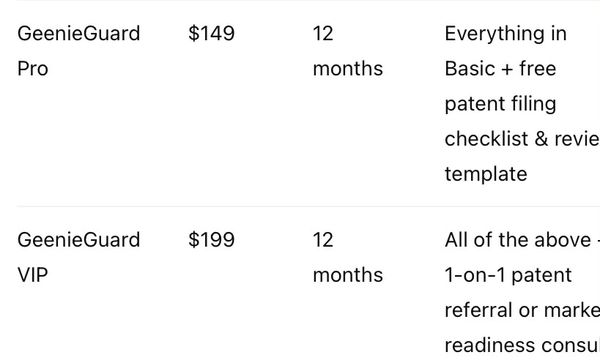Select the 1-on-1 patent text line
The height and width of the screenshot is (363, 600).
click(x=508, y=275)
